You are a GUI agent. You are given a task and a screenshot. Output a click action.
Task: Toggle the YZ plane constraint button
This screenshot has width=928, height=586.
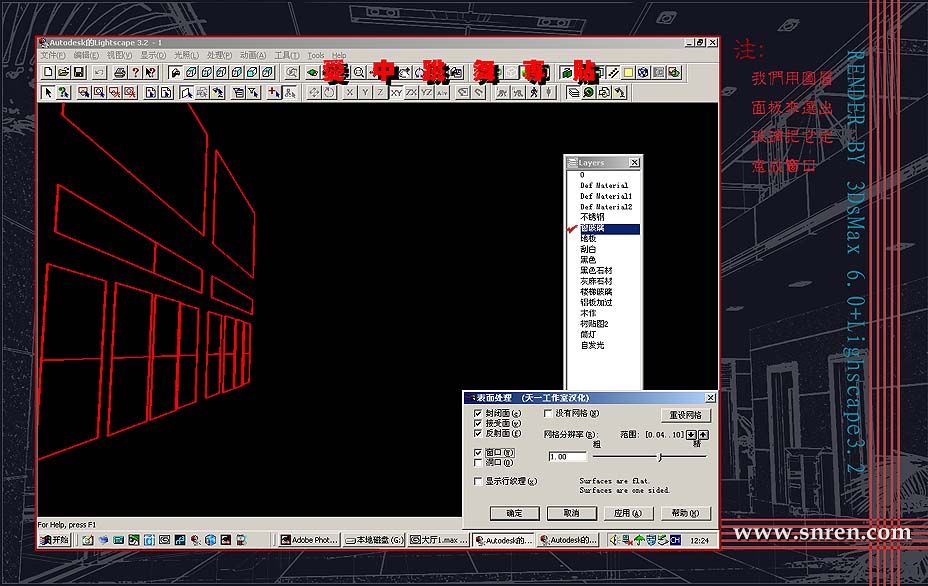tap(427, 92)
